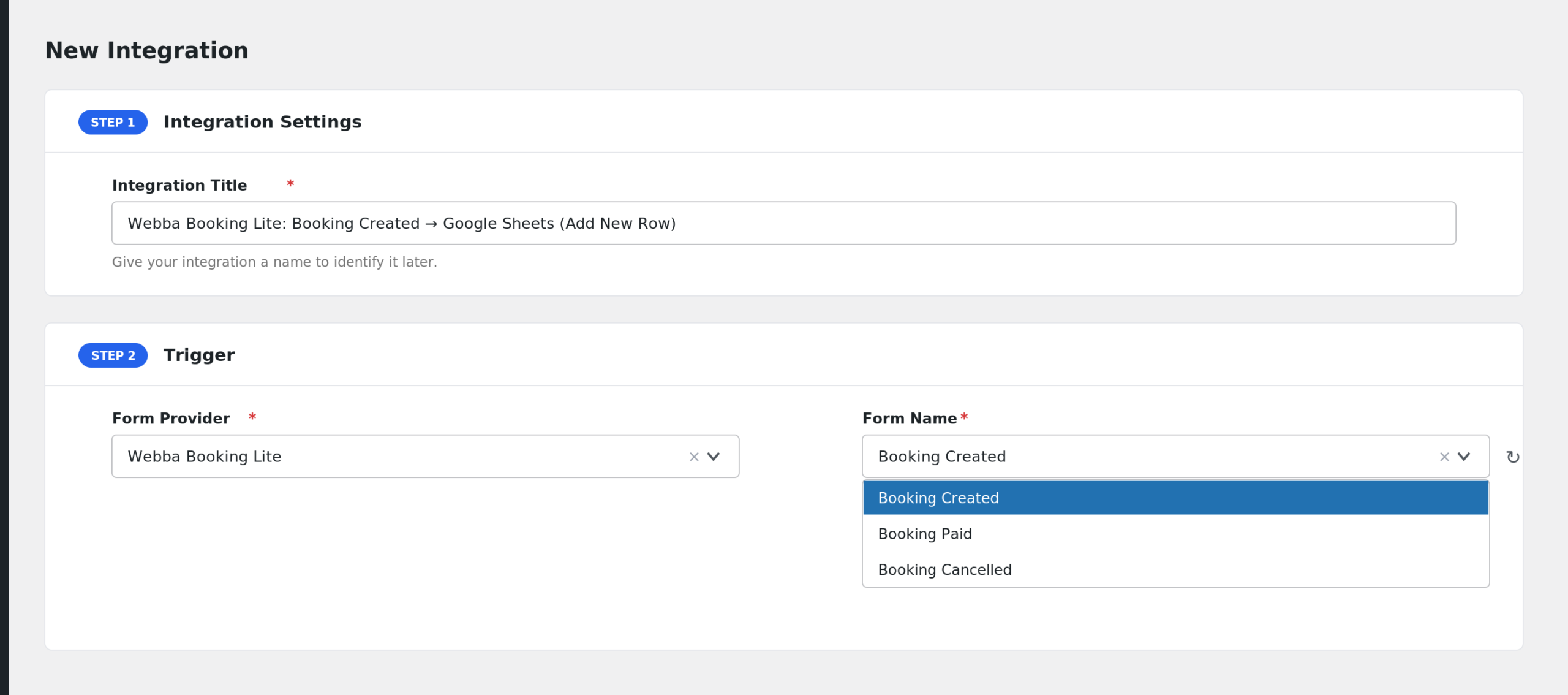
Task: Choose the Booking Cancelled option
Action: 1175,569
